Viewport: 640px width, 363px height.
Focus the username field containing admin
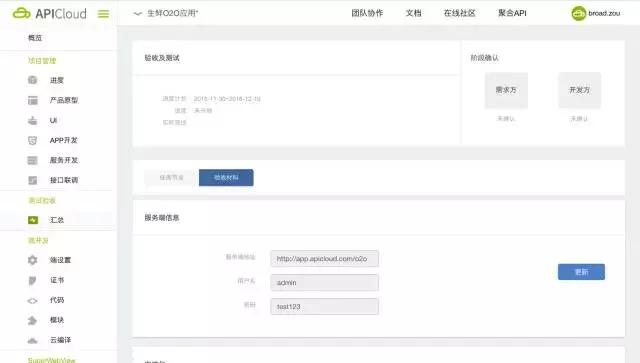tap(324, 283)
